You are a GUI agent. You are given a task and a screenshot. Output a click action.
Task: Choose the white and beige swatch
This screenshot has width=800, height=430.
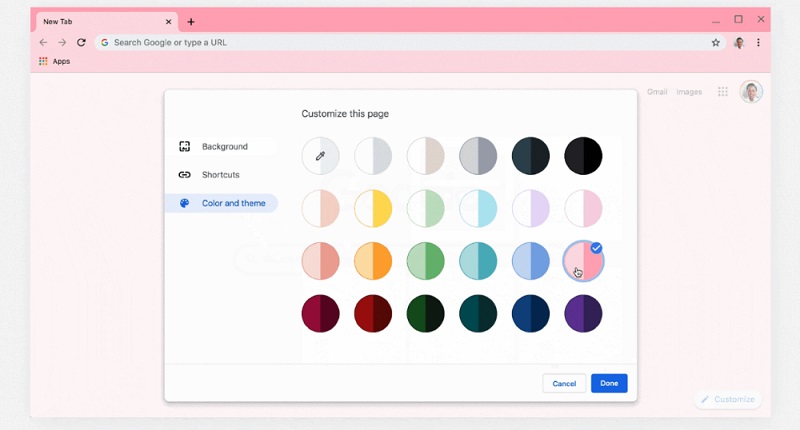(426, 156)
